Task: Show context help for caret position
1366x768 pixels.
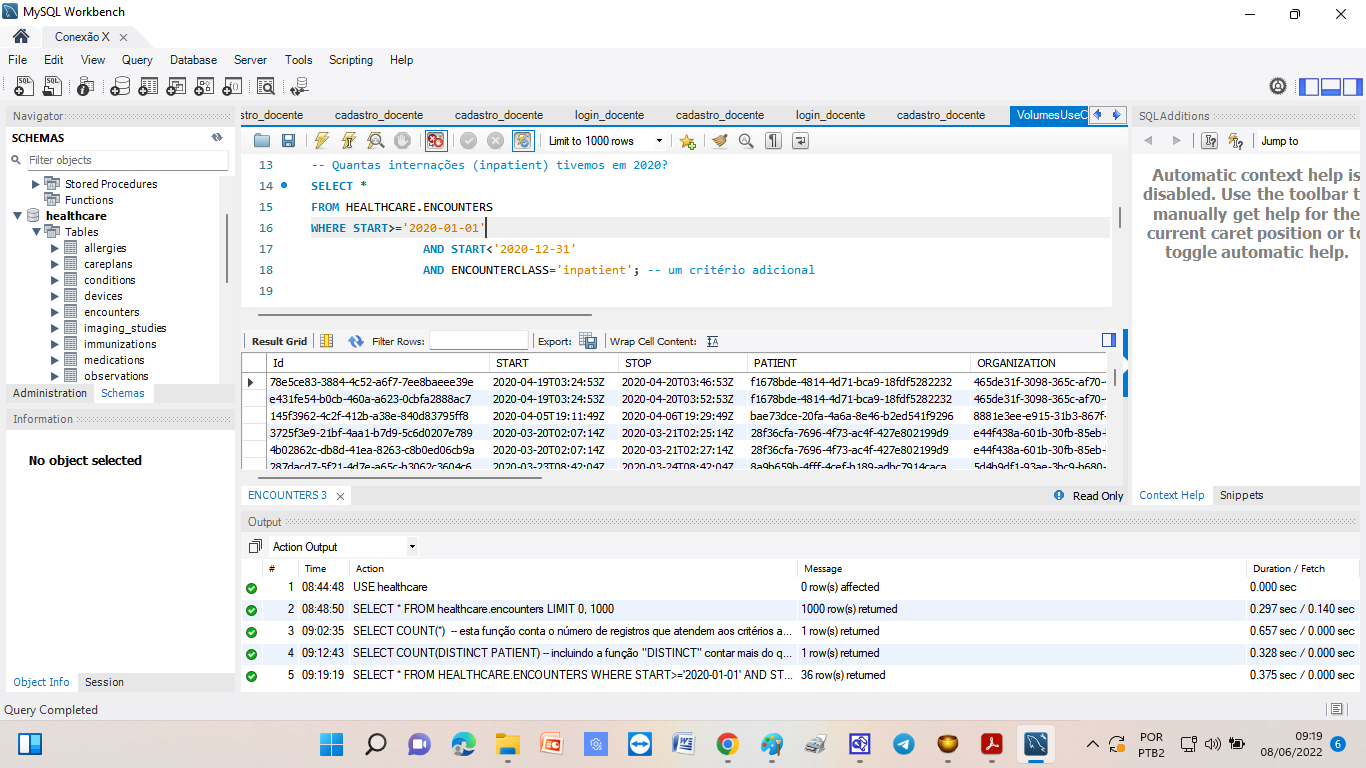Action: pos(1210,141)
